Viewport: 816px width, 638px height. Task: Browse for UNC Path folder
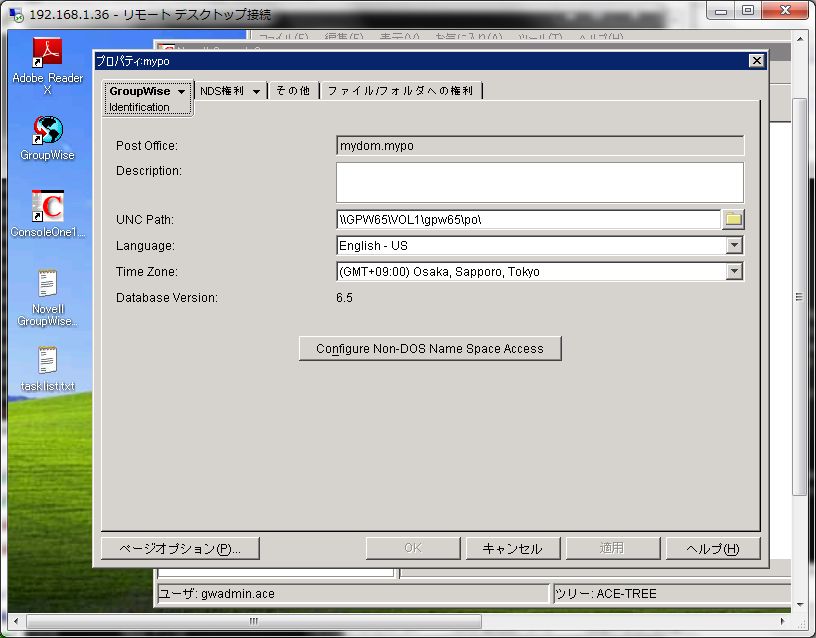pyautogui.click(x=733, y=219)
